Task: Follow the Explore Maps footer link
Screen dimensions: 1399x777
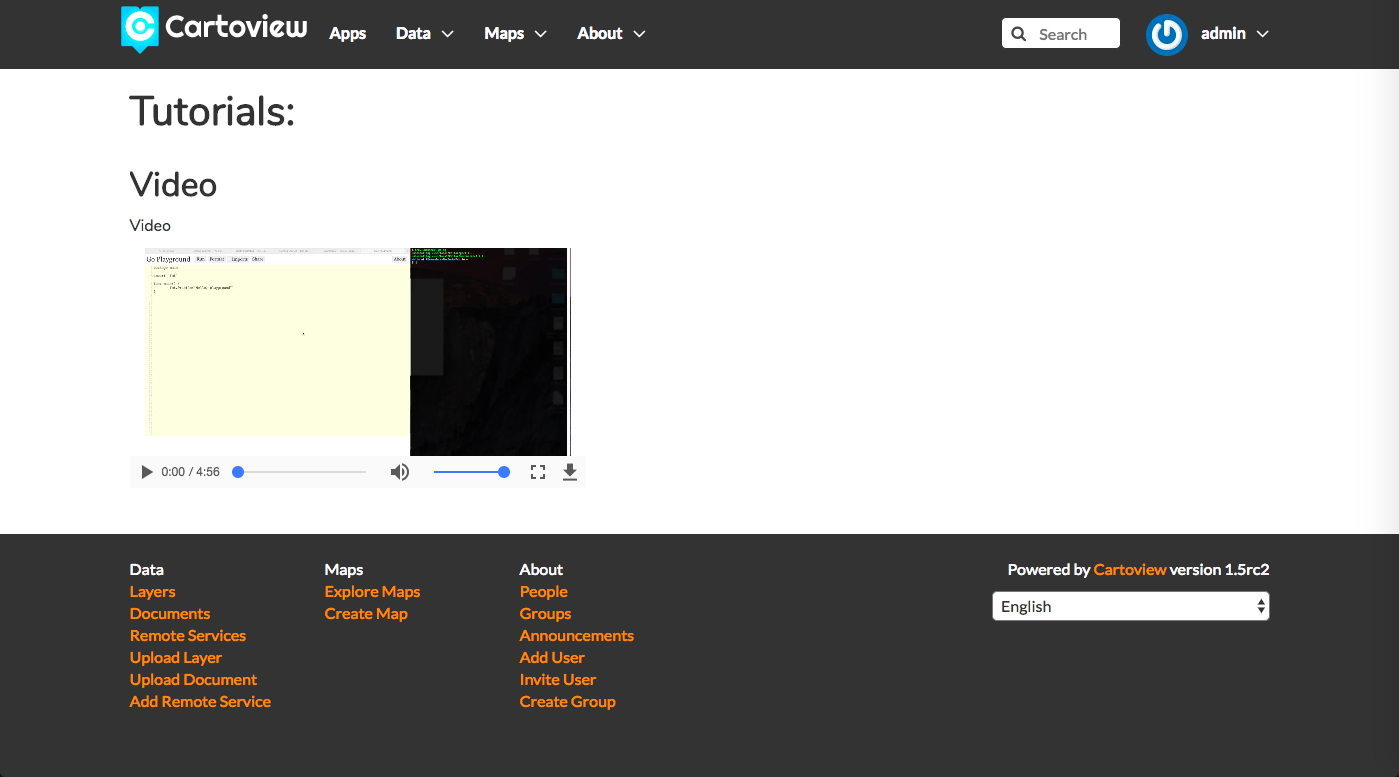Action: [x=372, y=592]
